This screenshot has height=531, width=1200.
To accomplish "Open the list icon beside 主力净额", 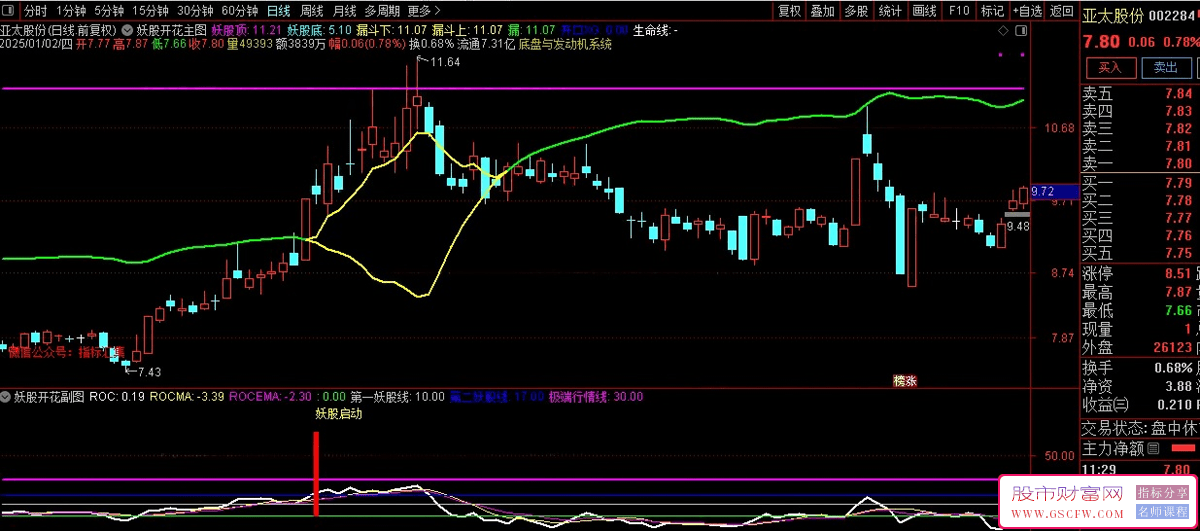I will (x=1152, y=448).
